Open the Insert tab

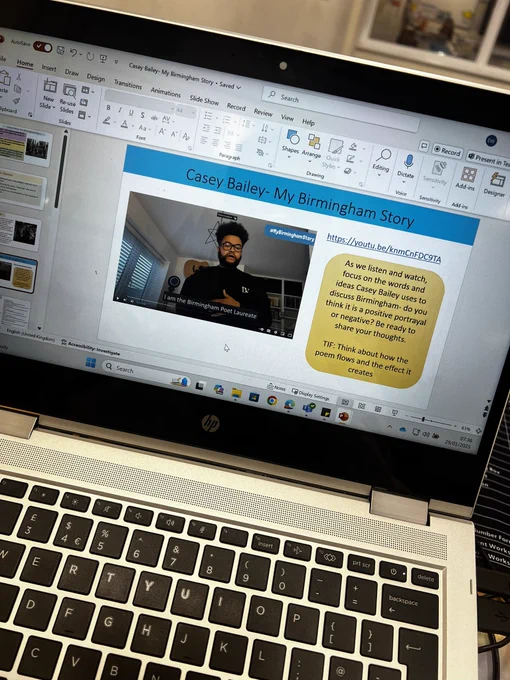coord(49,68)
